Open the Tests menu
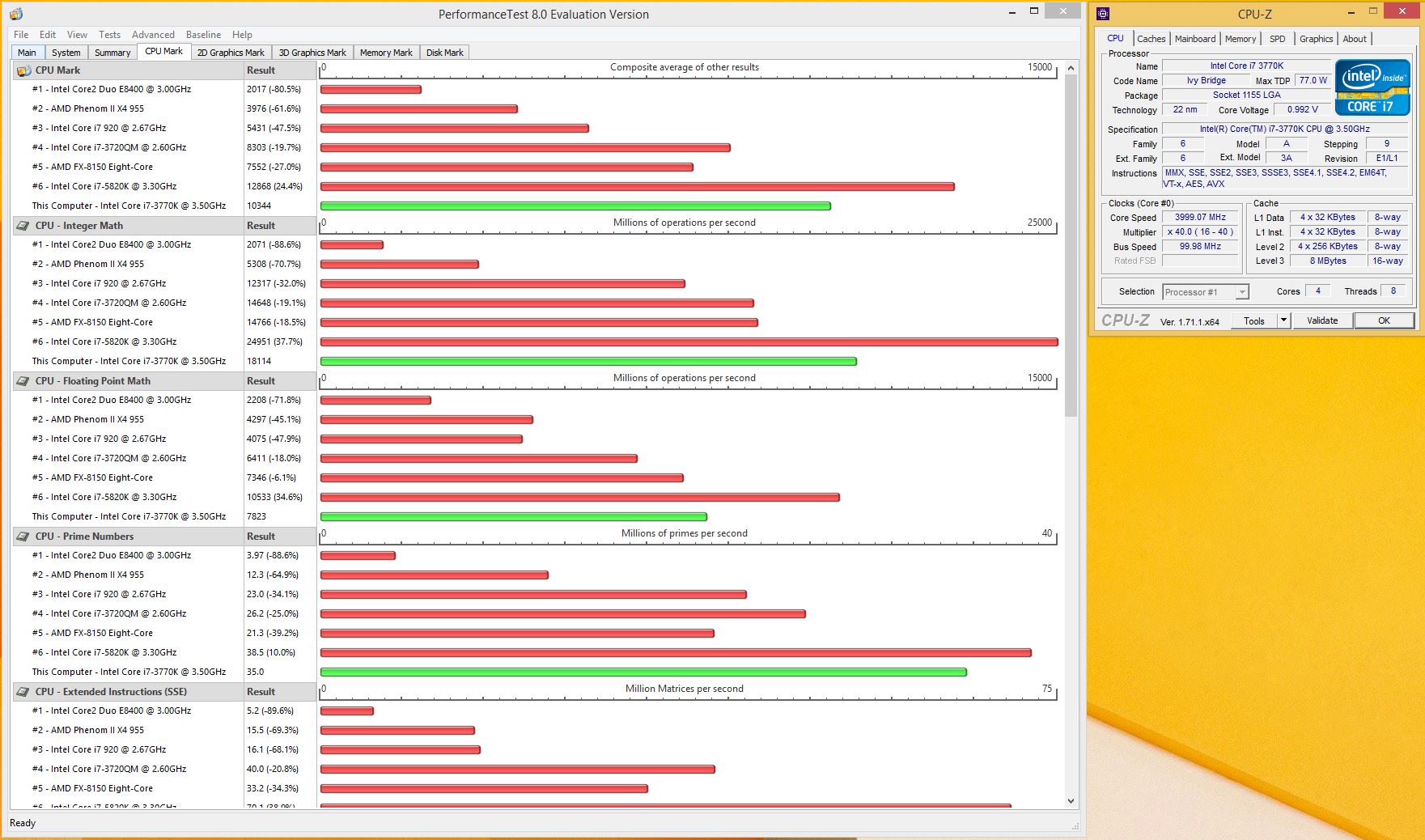The height and width of the screenshot is (840, 1425). point(109,35)
